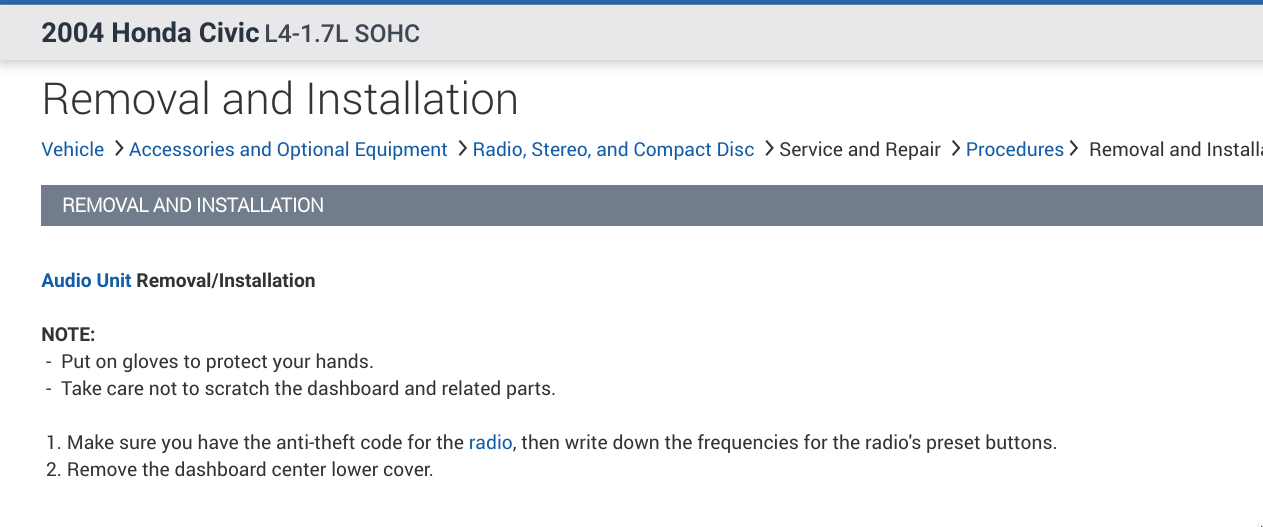
Task: Click chevron just before Procedures breadcrumb
Action: [955, 149]
